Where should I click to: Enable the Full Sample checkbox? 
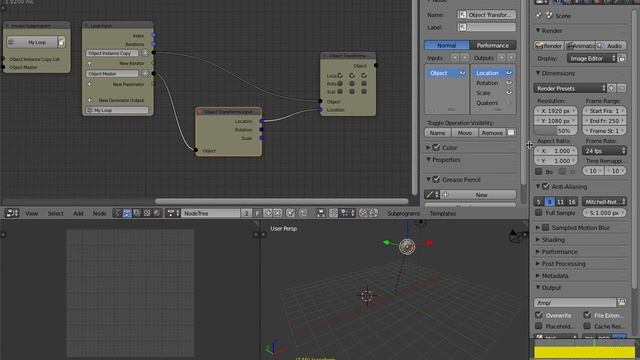click(x=539, y=213)
